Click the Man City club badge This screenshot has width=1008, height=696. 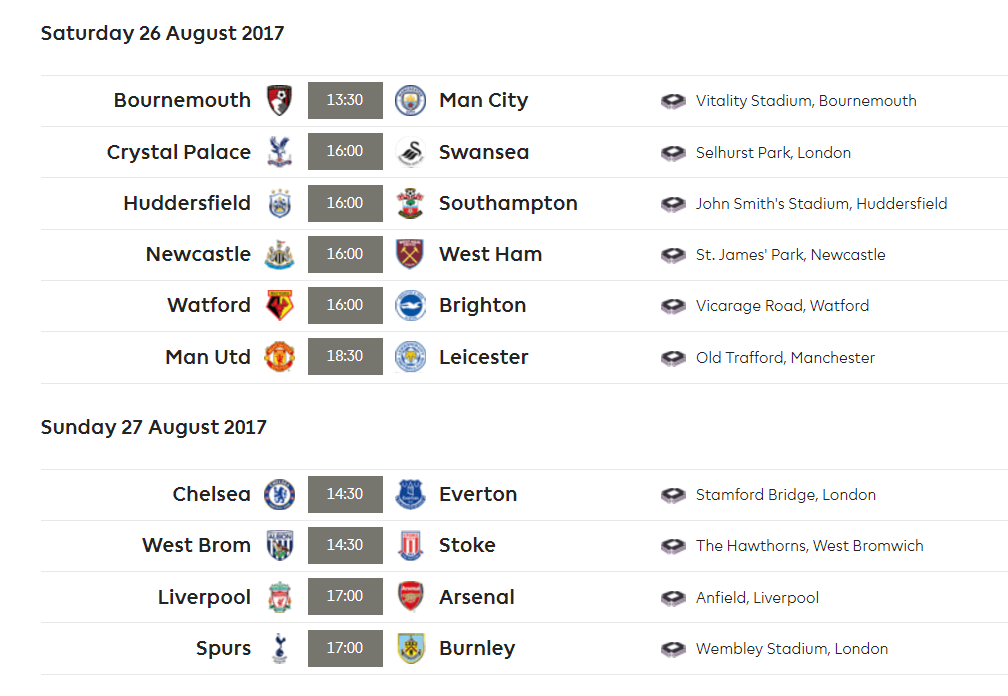coord(410,100)
